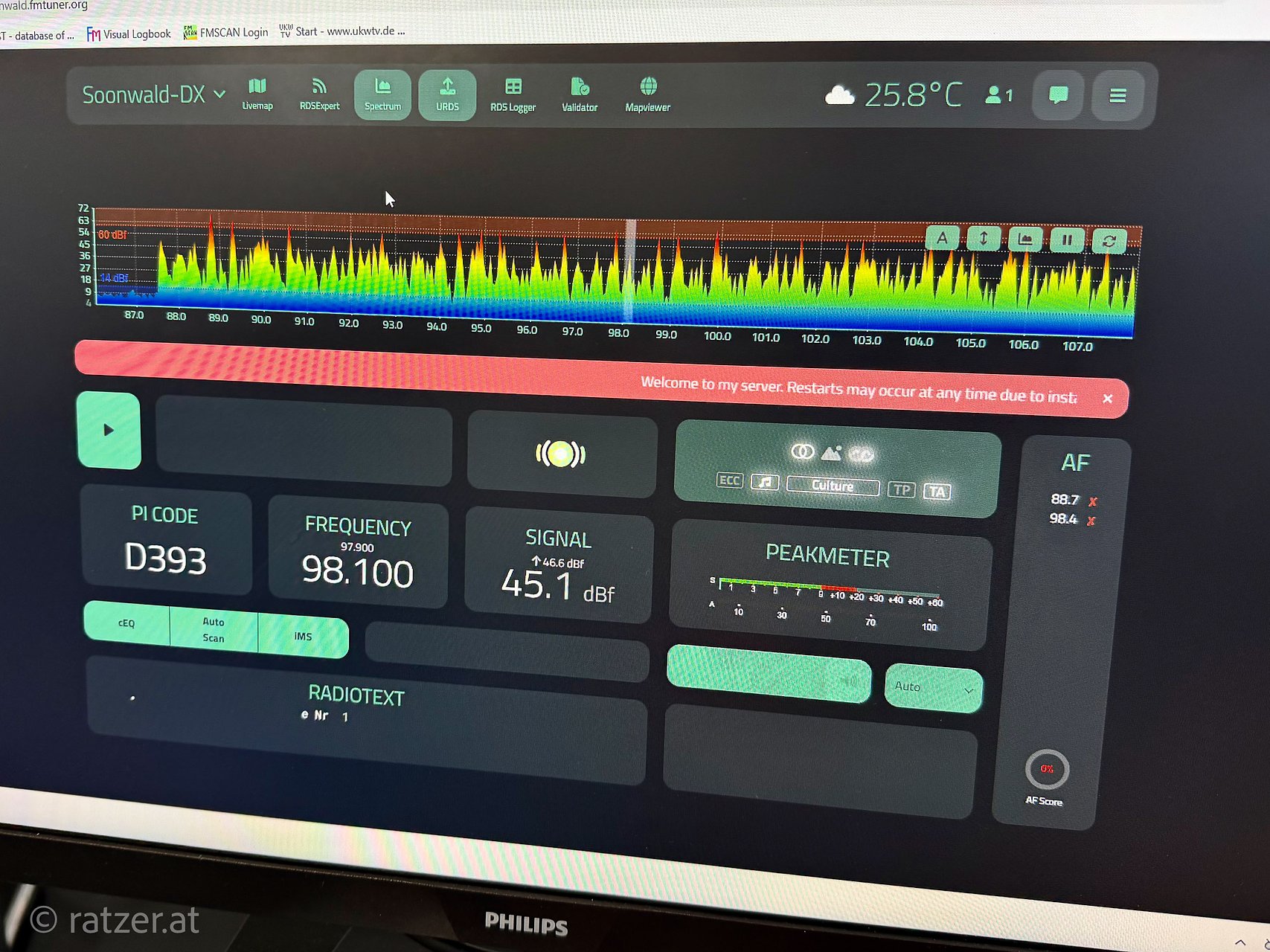Click the 97.900 previous frequency value
Viewport: 1270px width, 952px height.
coord(357,547)
